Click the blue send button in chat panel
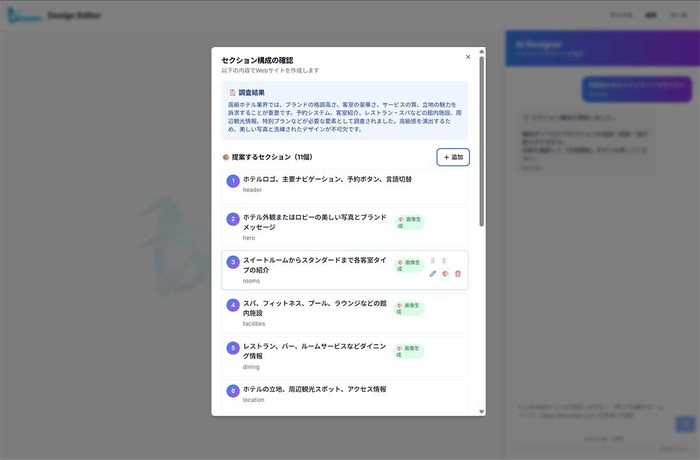 click(x=685, y=423)
